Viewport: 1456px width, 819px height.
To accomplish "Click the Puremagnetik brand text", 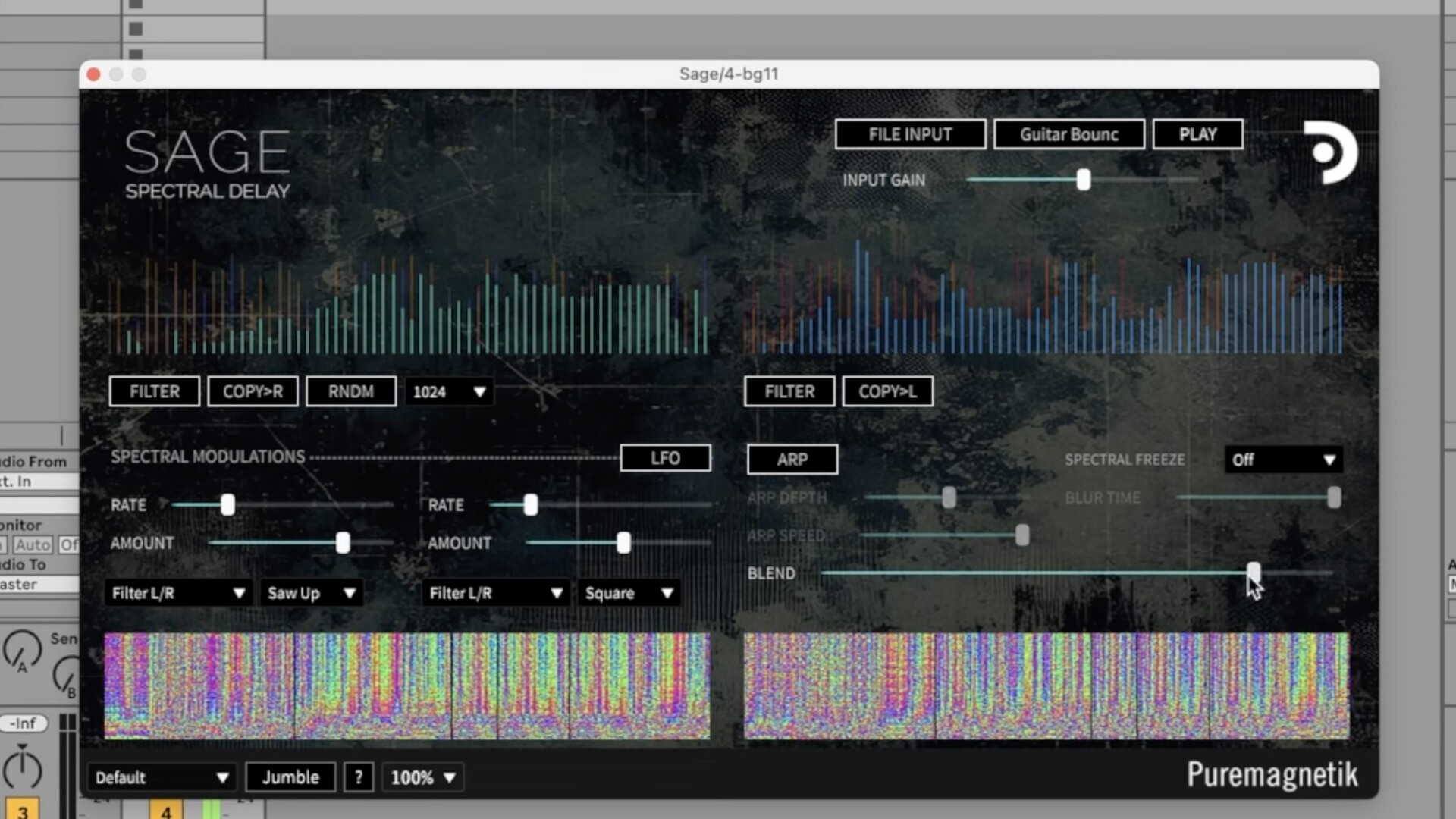I will click(1272, 775).
